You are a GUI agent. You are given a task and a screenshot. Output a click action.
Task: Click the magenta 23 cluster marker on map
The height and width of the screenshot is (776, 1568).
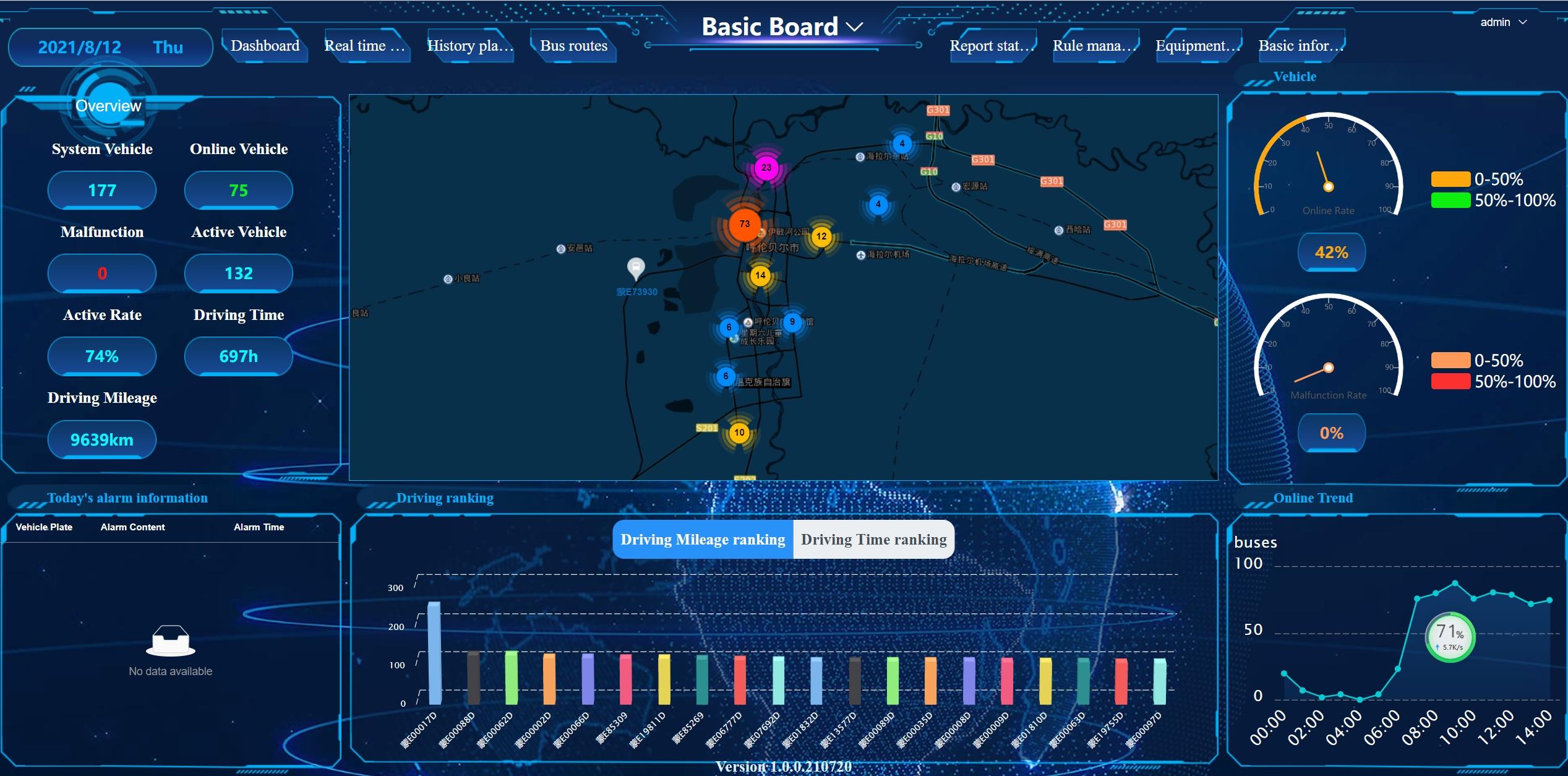(766, 168)
